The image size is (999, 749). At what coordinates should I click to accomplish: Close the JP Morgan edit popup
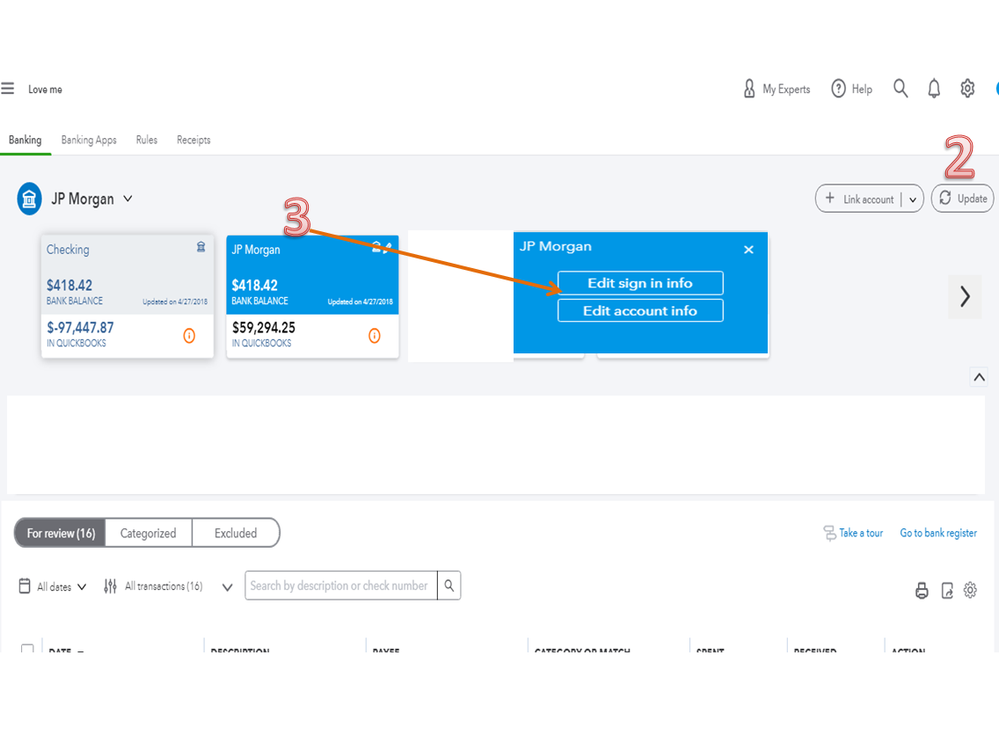(749, 250)
